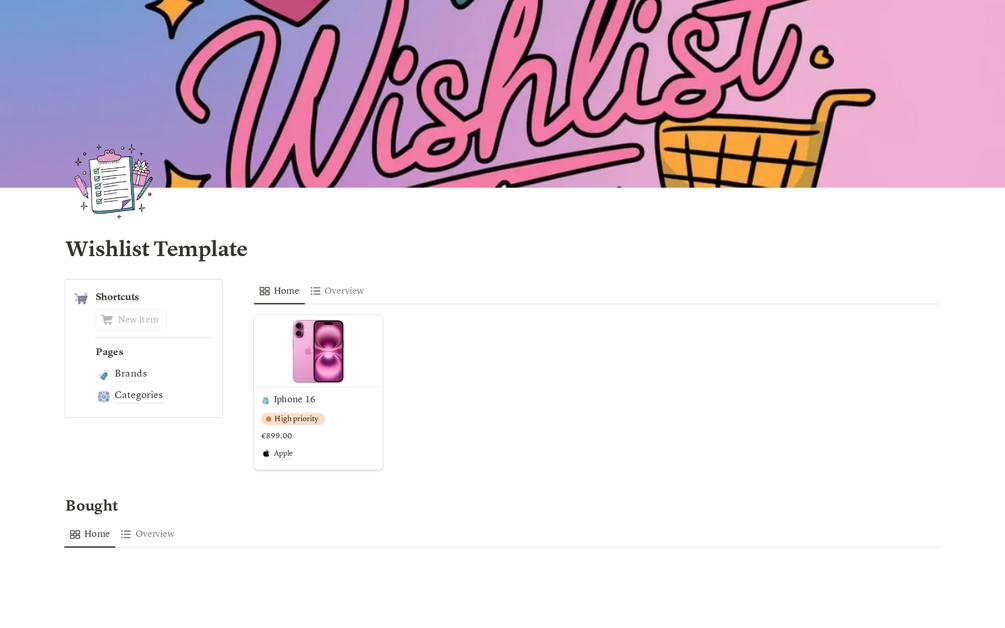Screen dimensions: 1005x628
Task: Click the Categories page icon
Action: pos(103,396)
